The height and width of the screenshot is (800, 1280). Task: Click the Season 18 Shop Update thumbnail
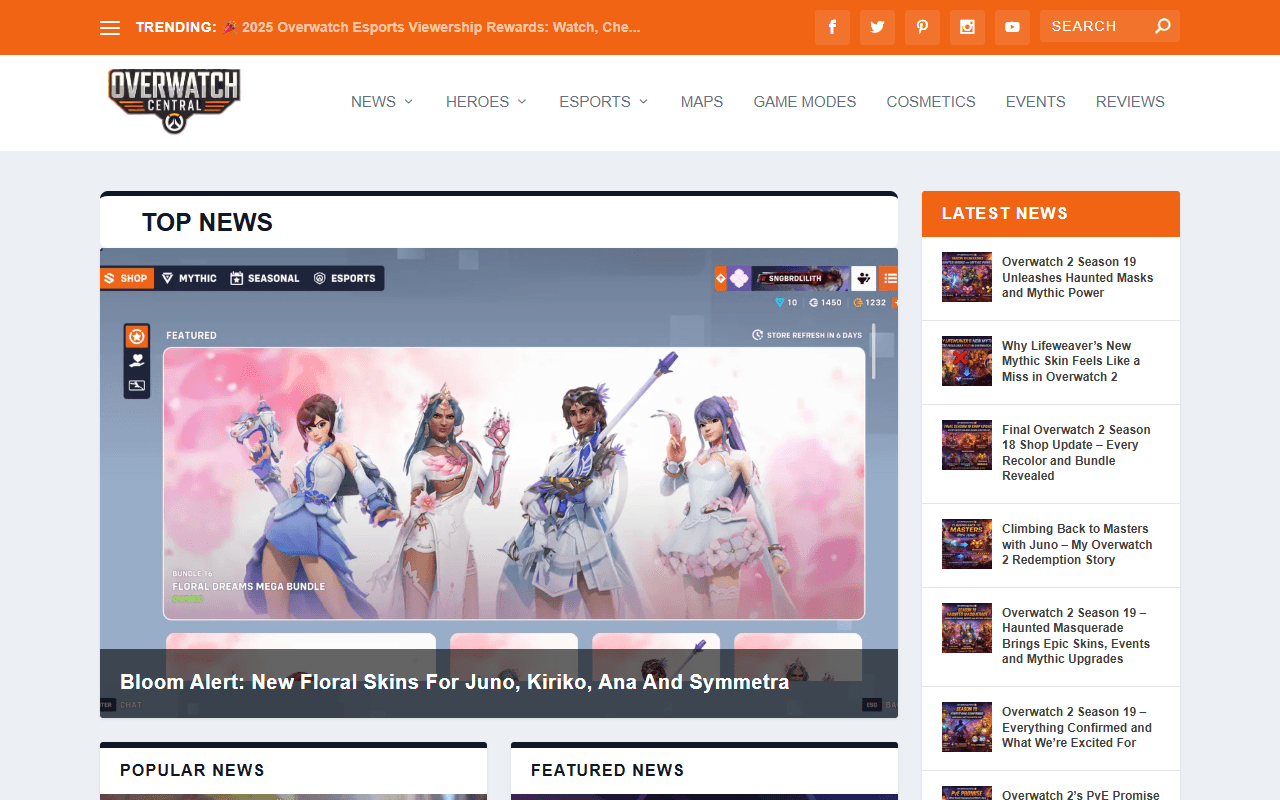[967, 445]
